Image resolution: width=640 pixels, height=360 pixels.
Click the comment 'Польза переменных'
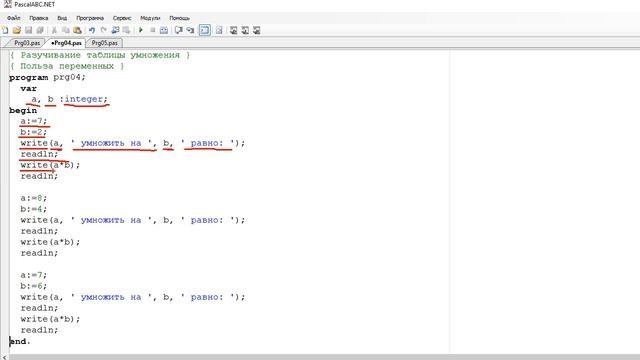[67, 66]
